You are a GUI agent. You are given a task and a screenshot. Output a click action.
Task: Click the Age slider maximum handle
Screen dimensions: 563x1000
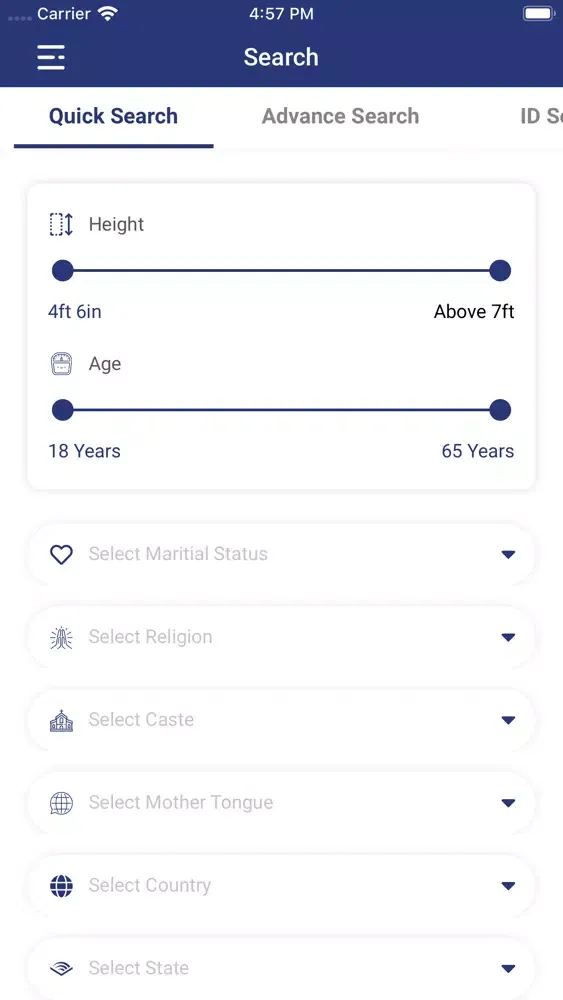[500, 410]
